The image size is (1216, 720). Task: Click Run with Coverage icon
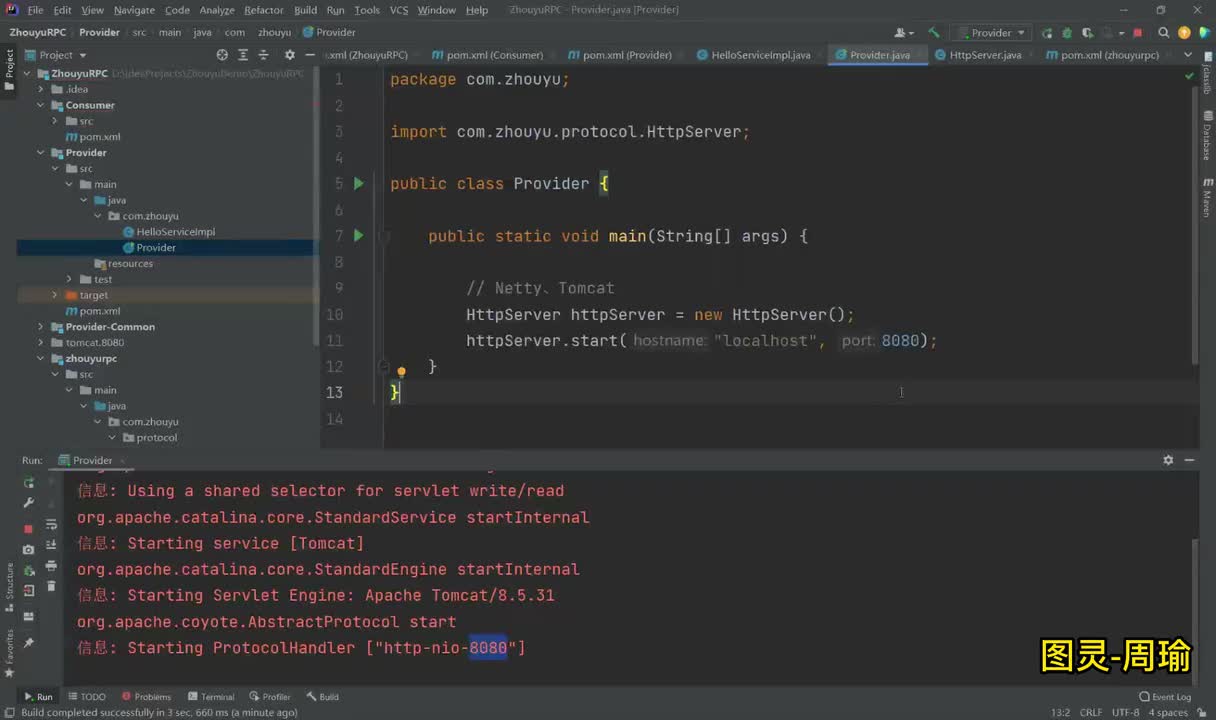tap(1088, 33)
